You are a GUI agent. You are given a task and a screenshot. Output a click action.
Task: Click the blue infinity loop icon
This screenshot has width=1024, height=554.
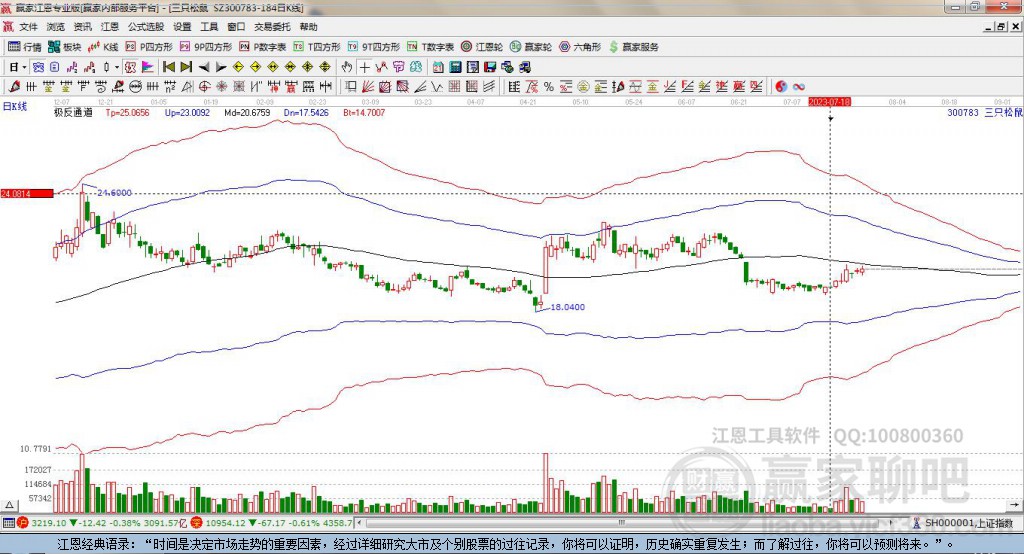[798, 86]
